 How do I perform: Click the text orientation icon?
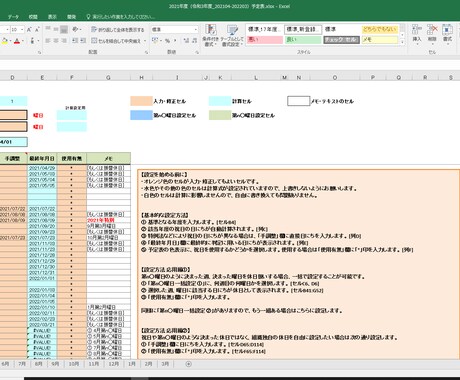(x=75, y=29)
